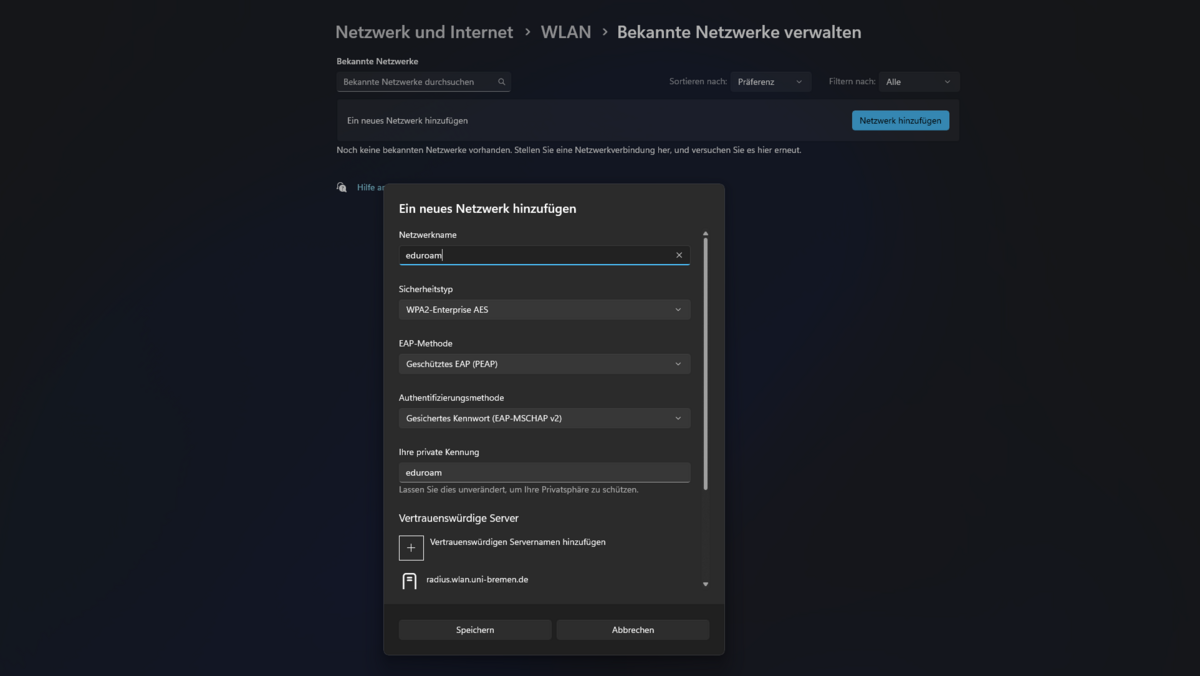This screenshot has height=676, width=1200.
Task: Click the plus icon to add trusted server
Action: [x=411, y=548]
